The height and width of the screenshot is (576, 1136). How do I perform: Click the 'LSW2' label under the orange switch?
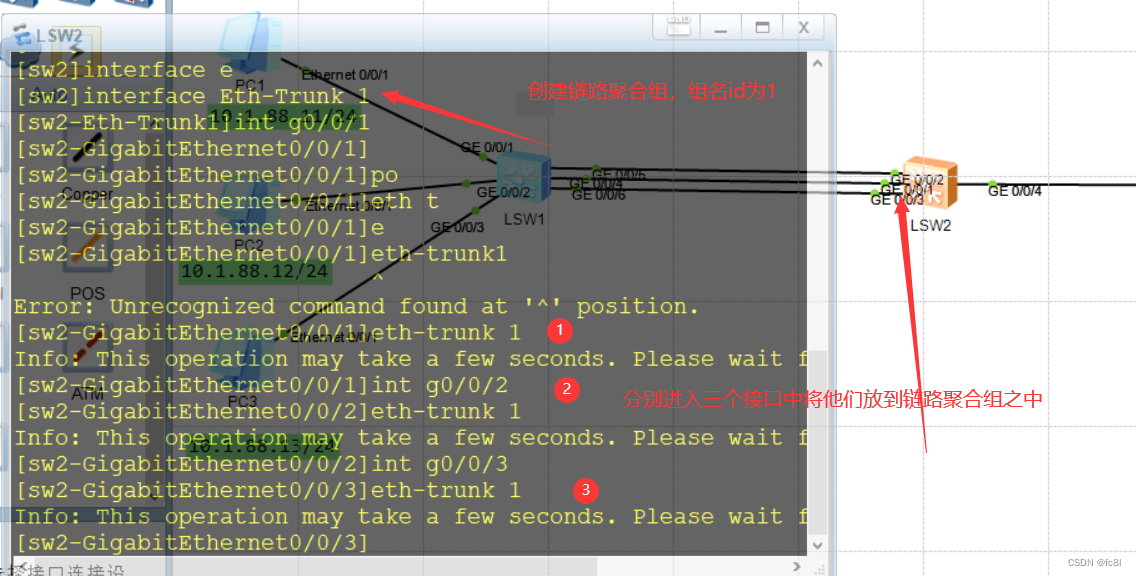pyautogui.click(x=930, y=225)
